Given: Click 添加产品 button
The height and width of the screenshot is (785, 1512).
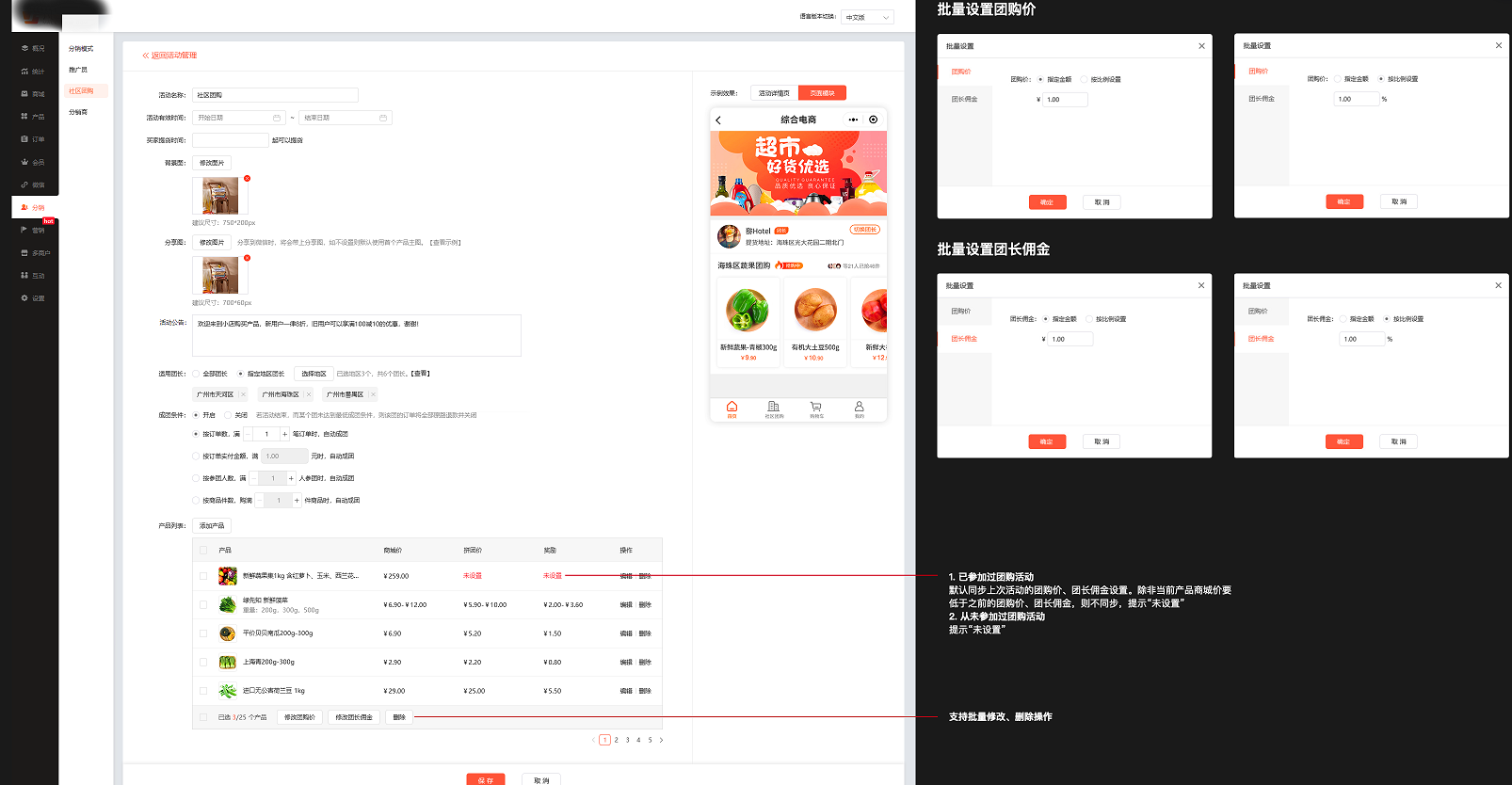Looking at the screenshot, I should [212, 526].
